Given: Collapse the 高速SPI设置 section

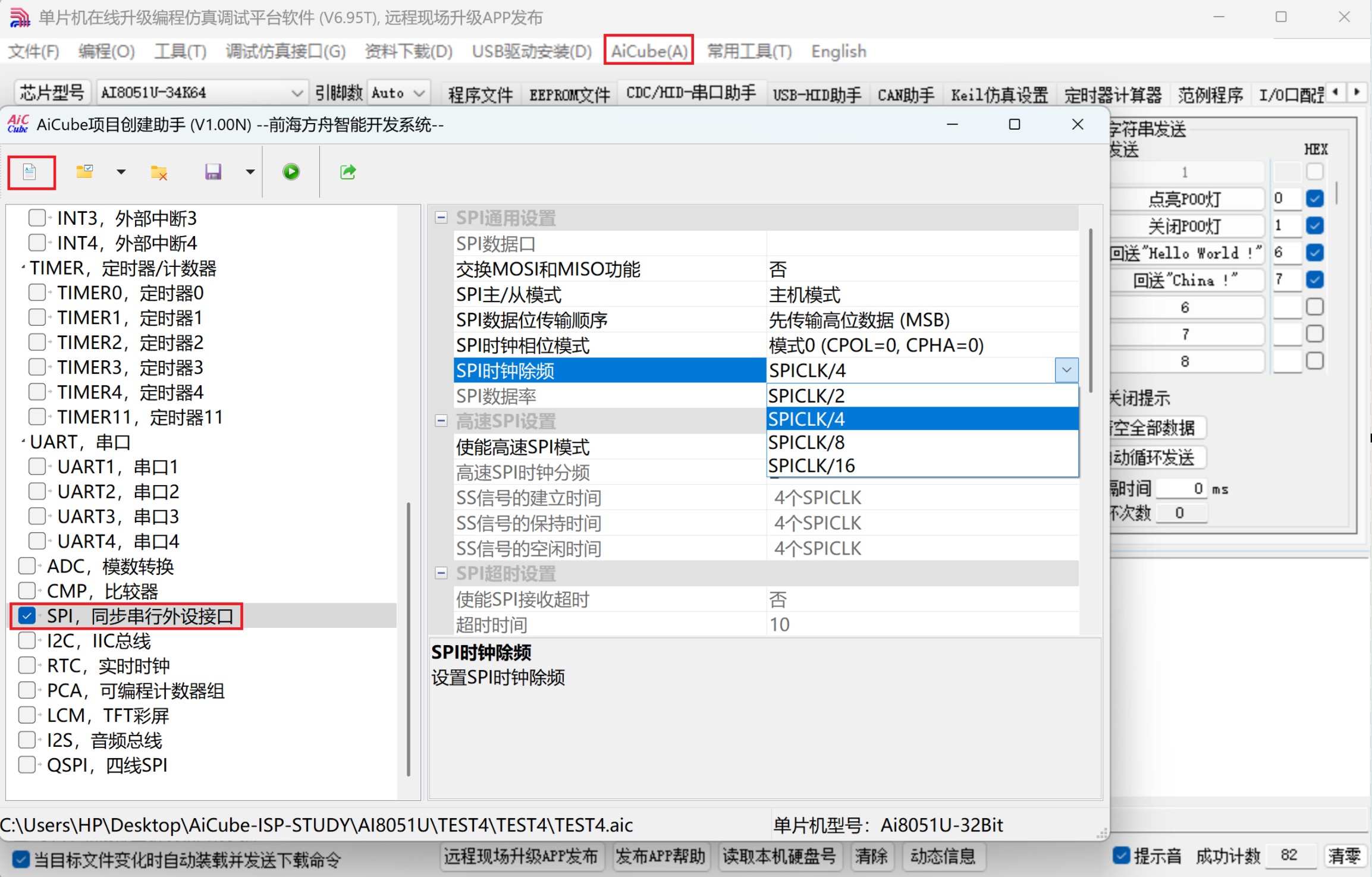Looking at the screenshot, I should pyautogui.click(x=441, y=421).
